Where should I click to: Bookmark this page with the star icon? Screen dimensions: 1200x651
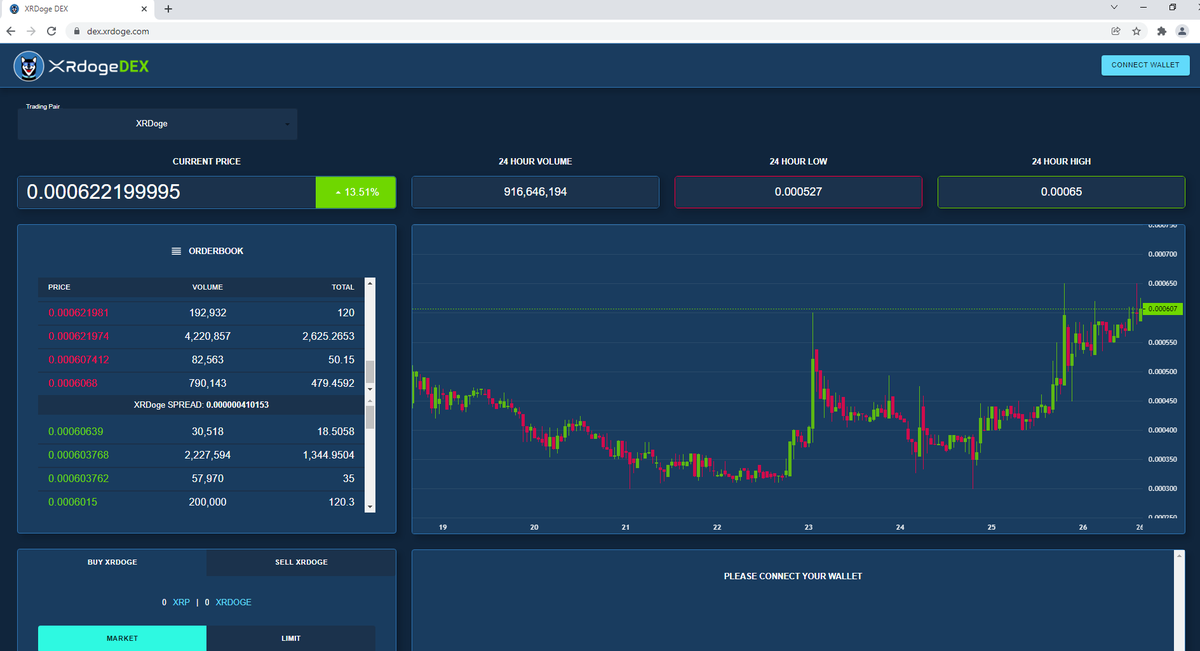(x=1136, y=31)
